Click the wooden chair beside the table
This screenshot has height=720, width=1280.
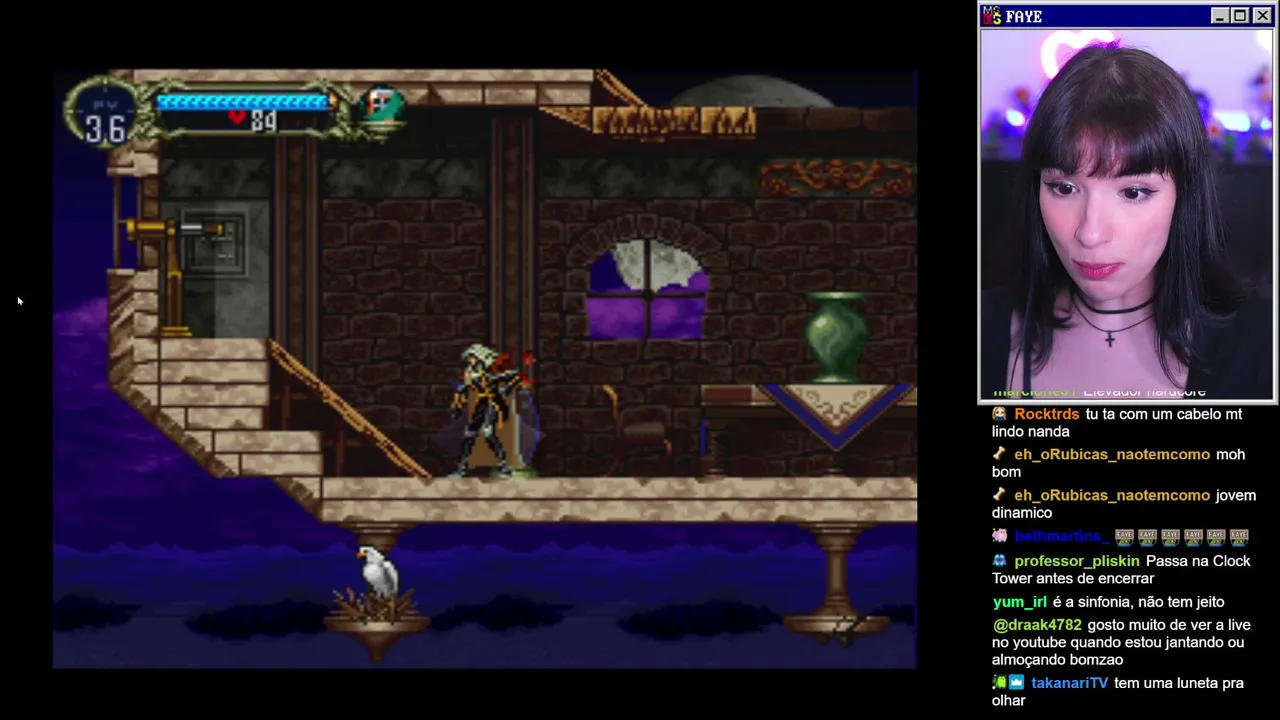click(x=636, y=430)
